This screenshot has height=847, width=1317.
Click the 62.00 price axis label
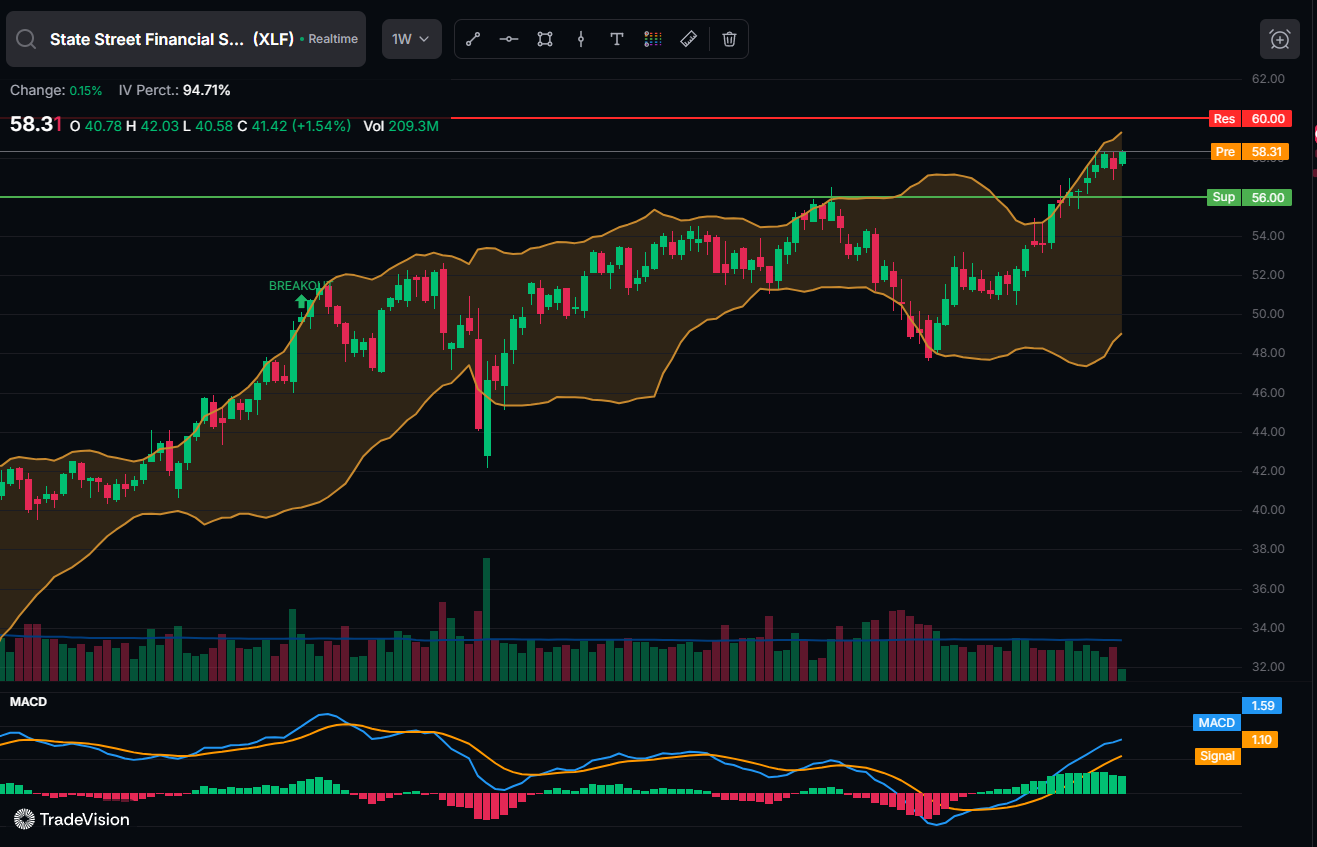1268,79
